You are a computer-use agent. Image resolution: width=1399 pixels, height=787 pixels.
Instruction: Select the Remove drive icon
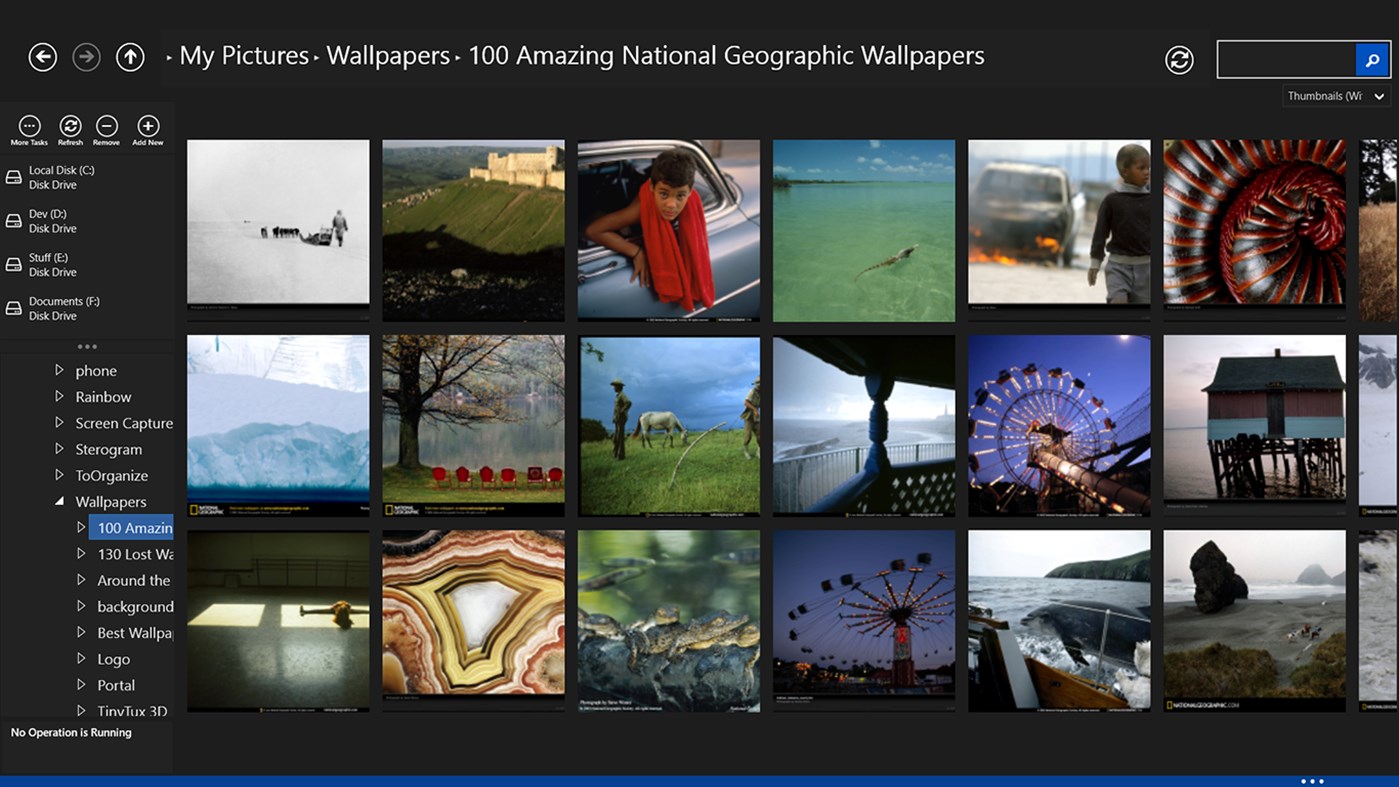pos(106,128)
